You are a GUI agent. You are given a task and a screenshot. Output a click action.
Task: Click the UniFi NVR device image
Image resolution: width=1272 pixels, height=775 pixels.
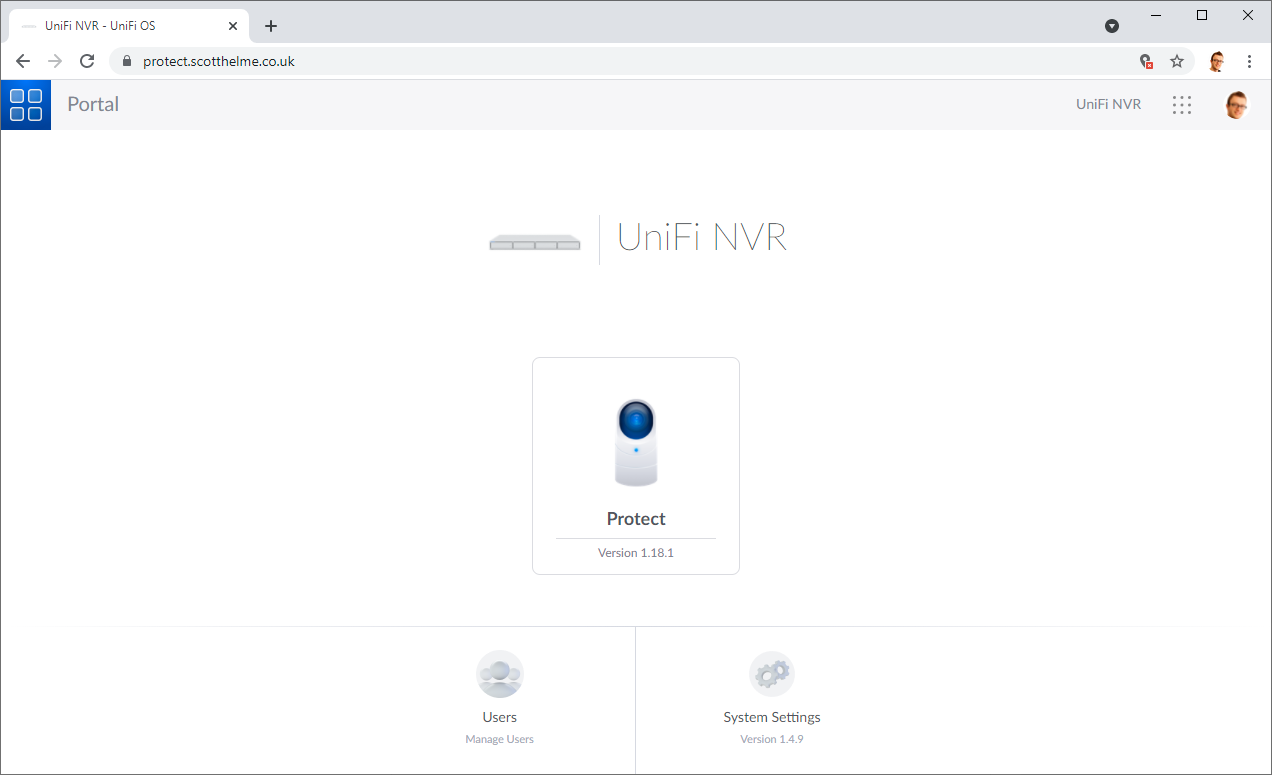tap(535, 242)
